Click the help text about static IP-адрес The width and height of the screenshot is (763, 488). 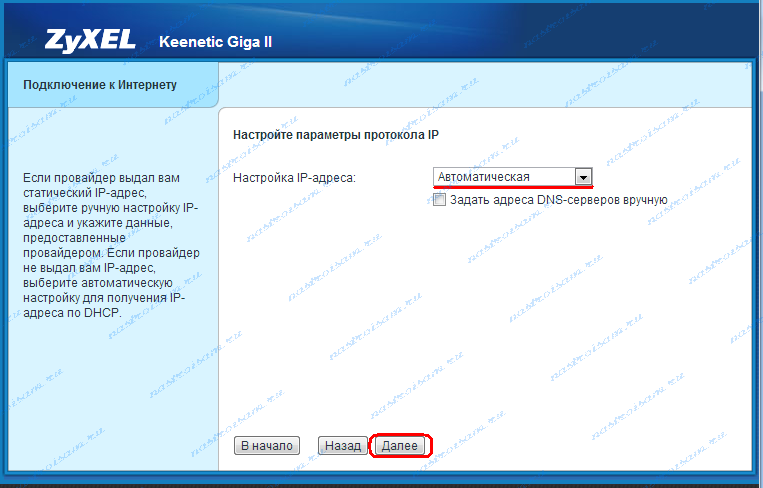click(x=111, y=245)
